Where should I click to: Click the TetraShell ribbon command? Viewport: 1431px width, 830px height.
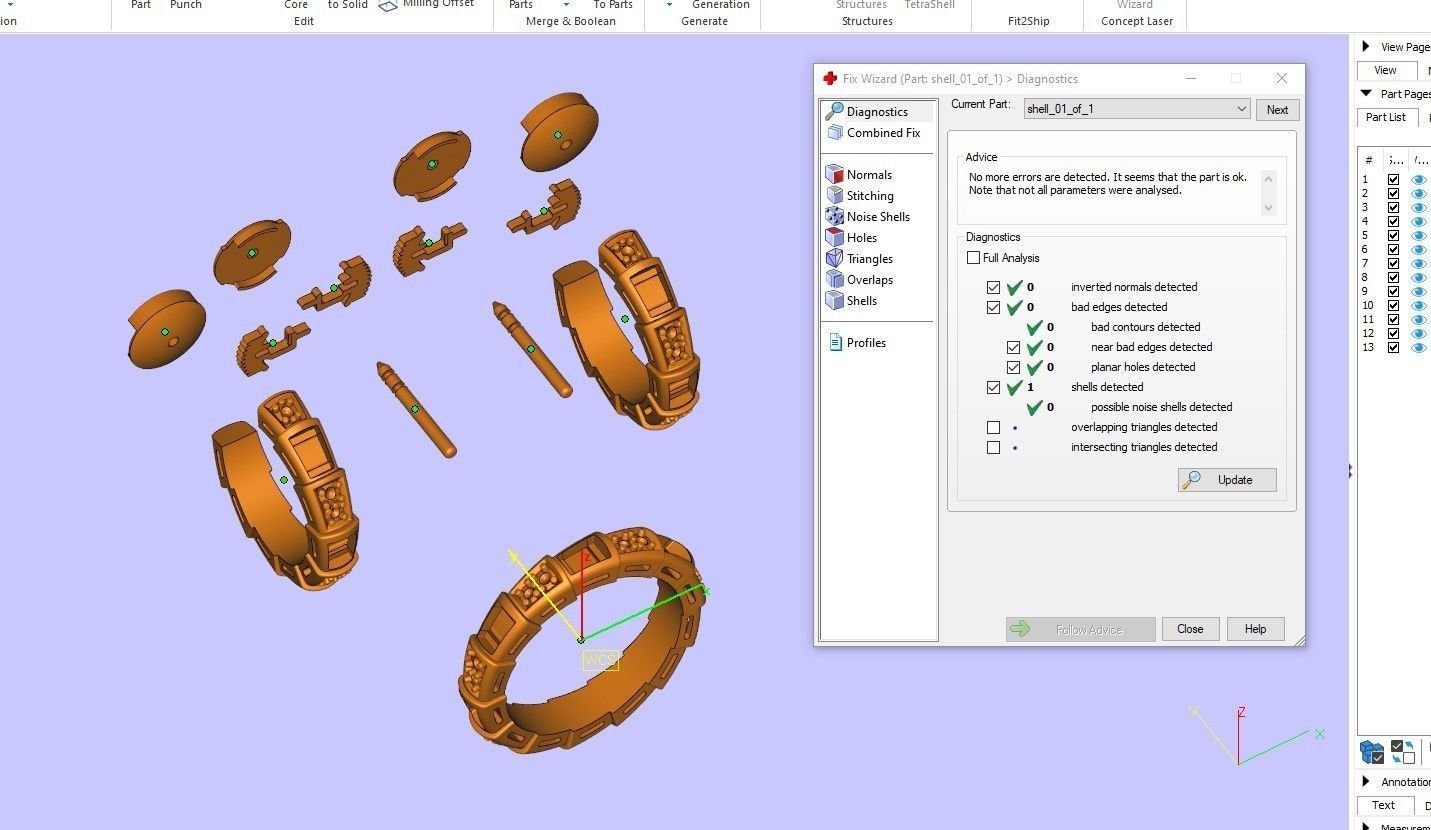[929, 5]
